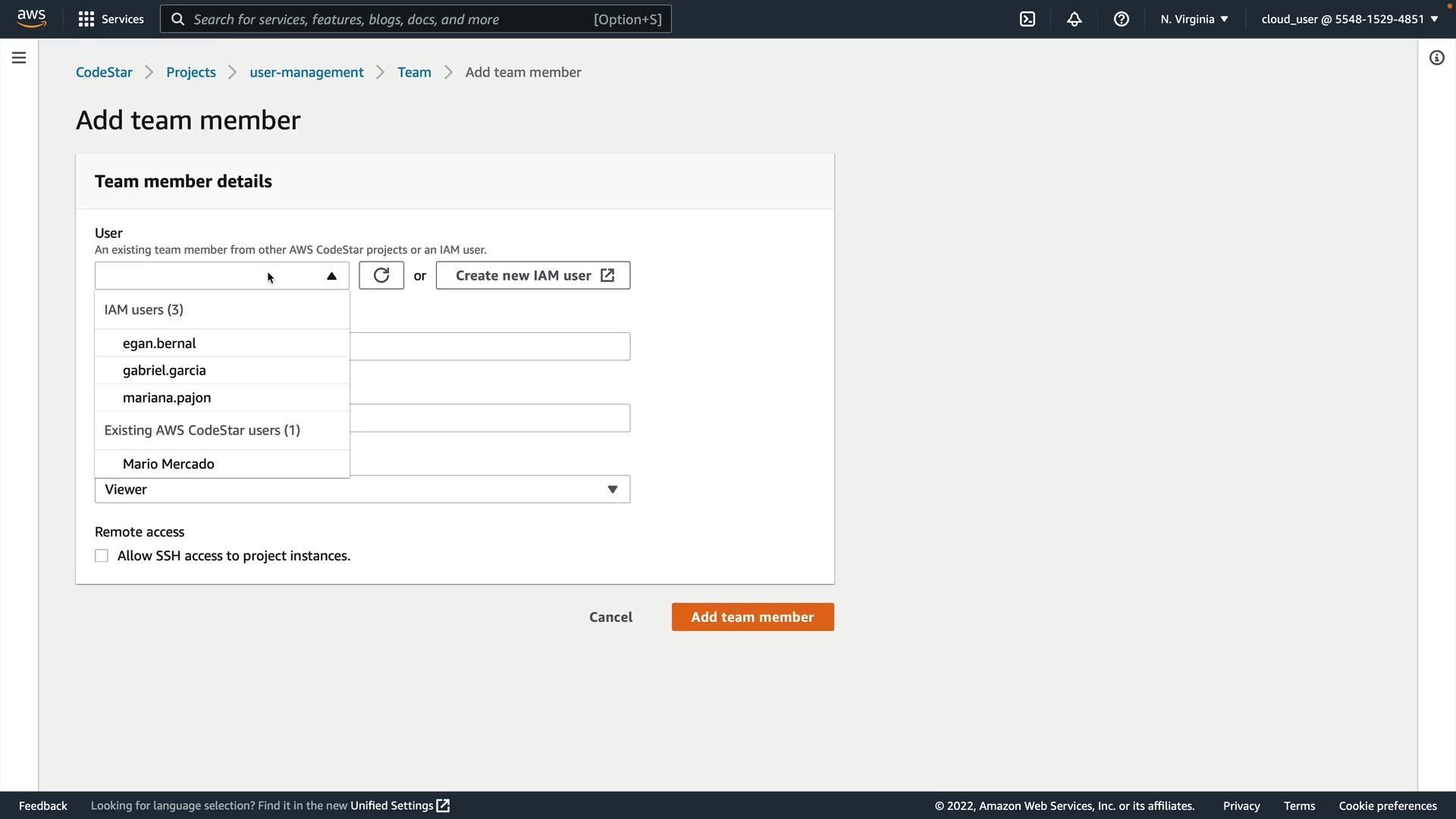Click the refresh users list icon
The width and height of the screenshot is (1456, 819).
(x=381, y=275)
